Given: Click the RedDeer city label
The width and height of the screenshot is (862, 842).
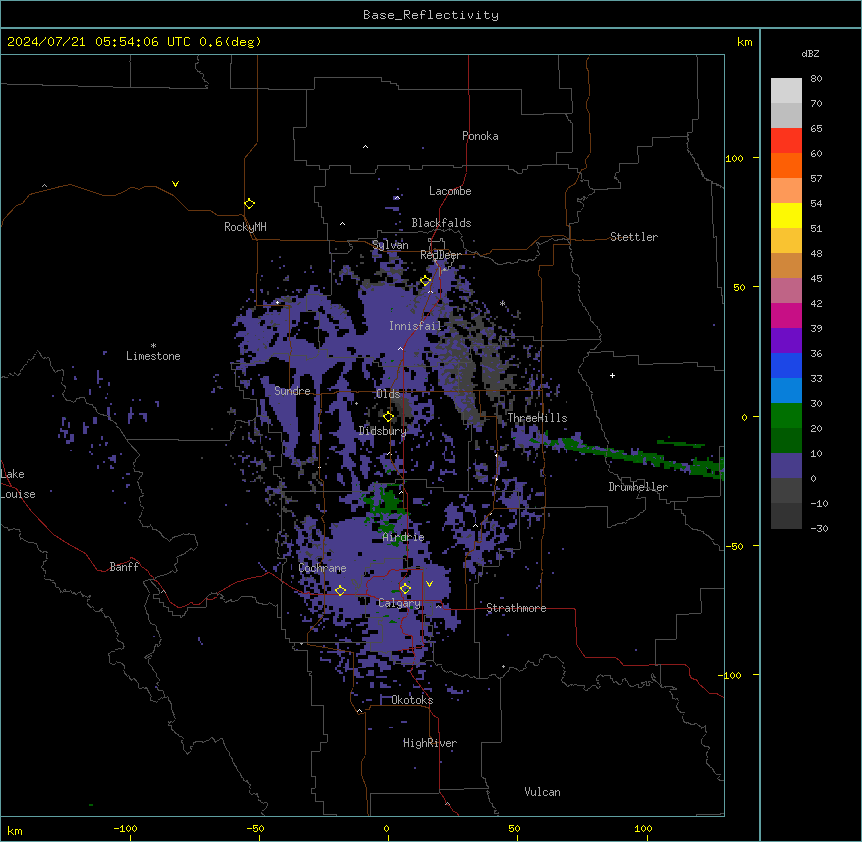Looking at the screenshot, I should coord(440,255).
